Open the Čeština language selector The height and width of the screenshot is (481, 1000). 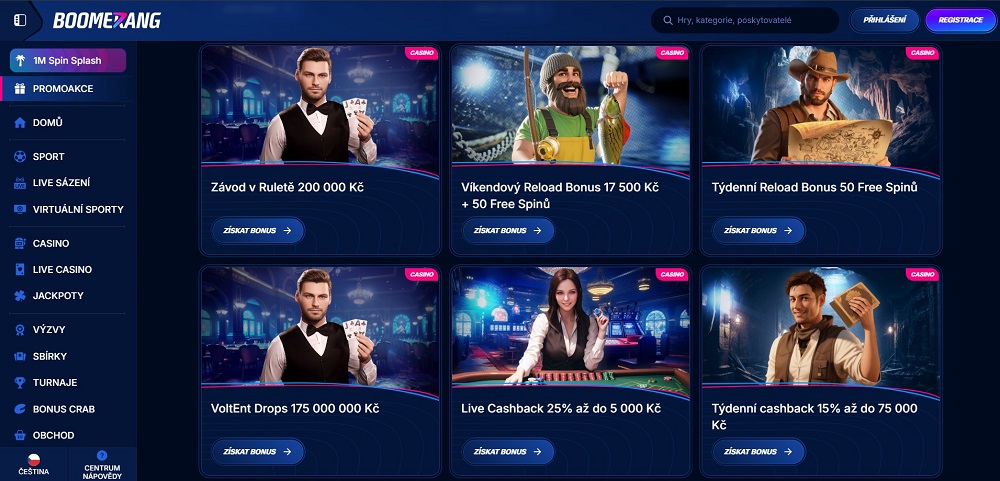(34, 464)
